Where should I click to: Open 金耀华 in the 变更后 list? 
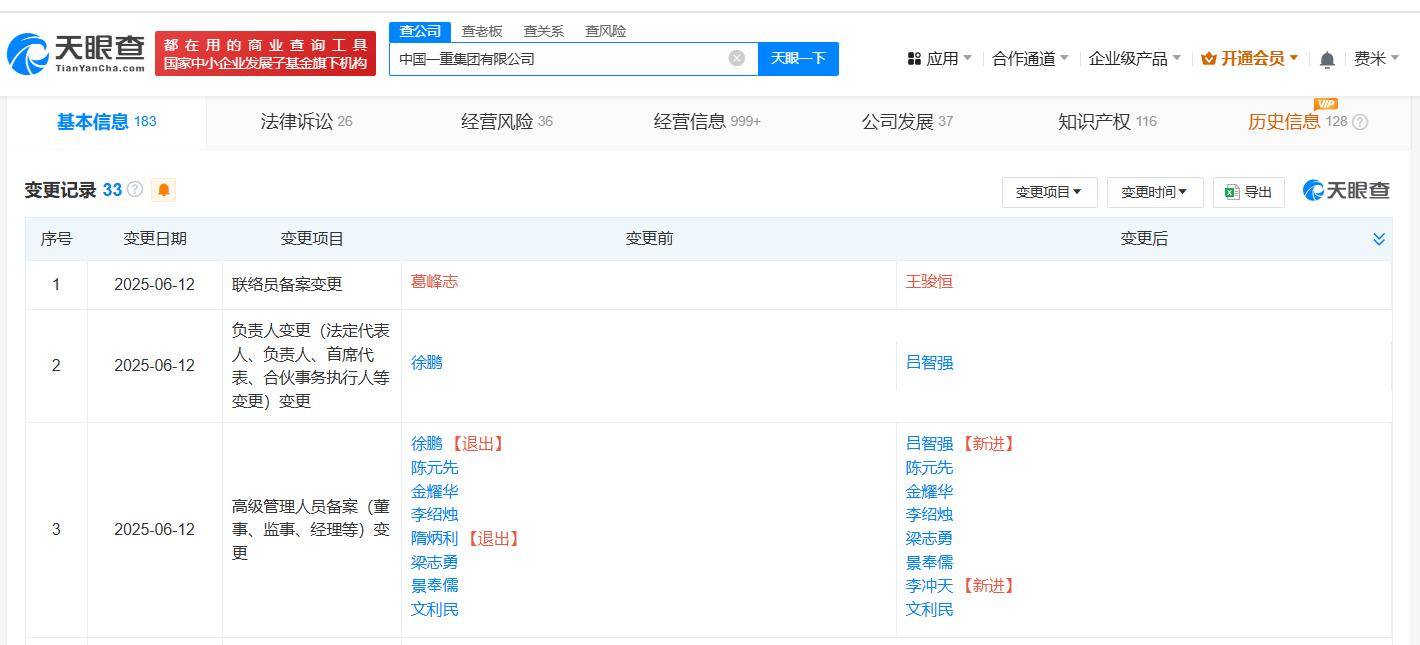click(x=929, y=491)
